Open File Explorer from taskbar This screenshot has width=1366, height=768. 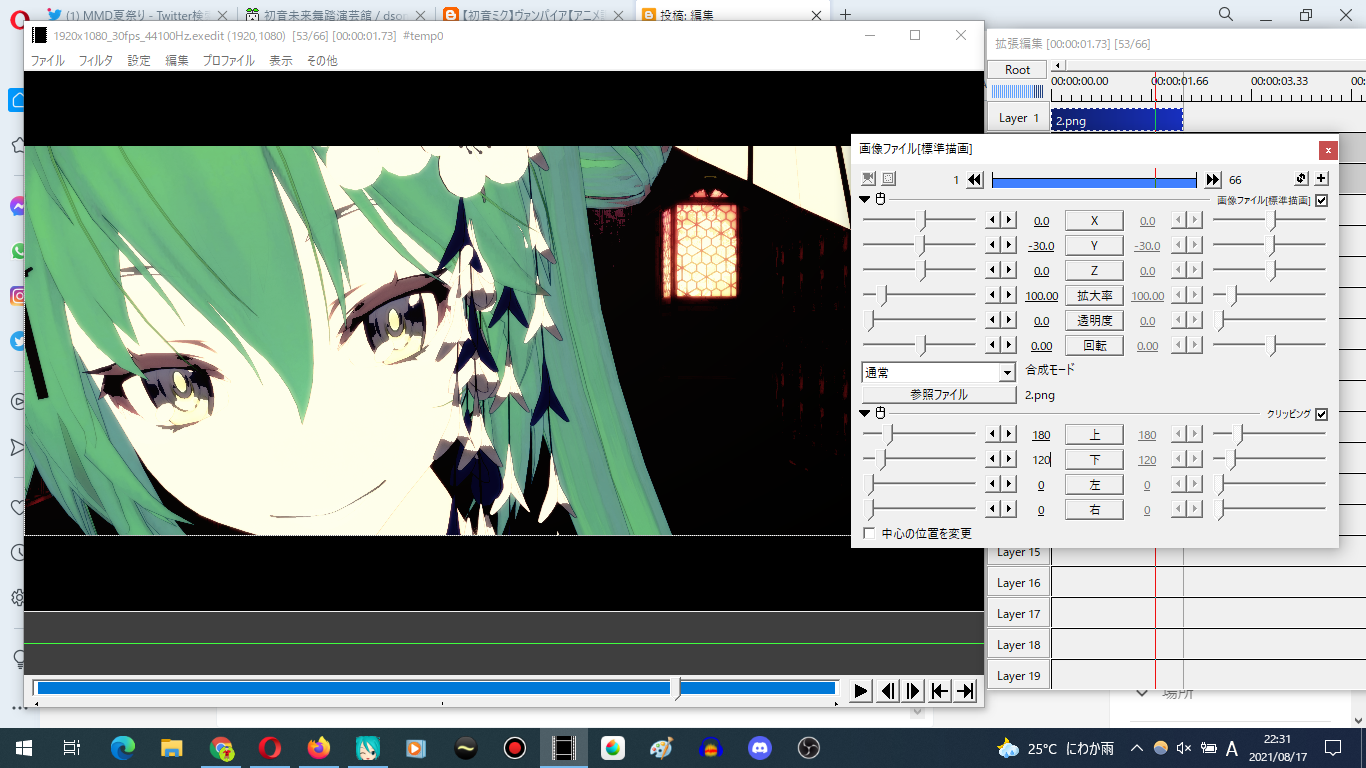click(172, 747)
